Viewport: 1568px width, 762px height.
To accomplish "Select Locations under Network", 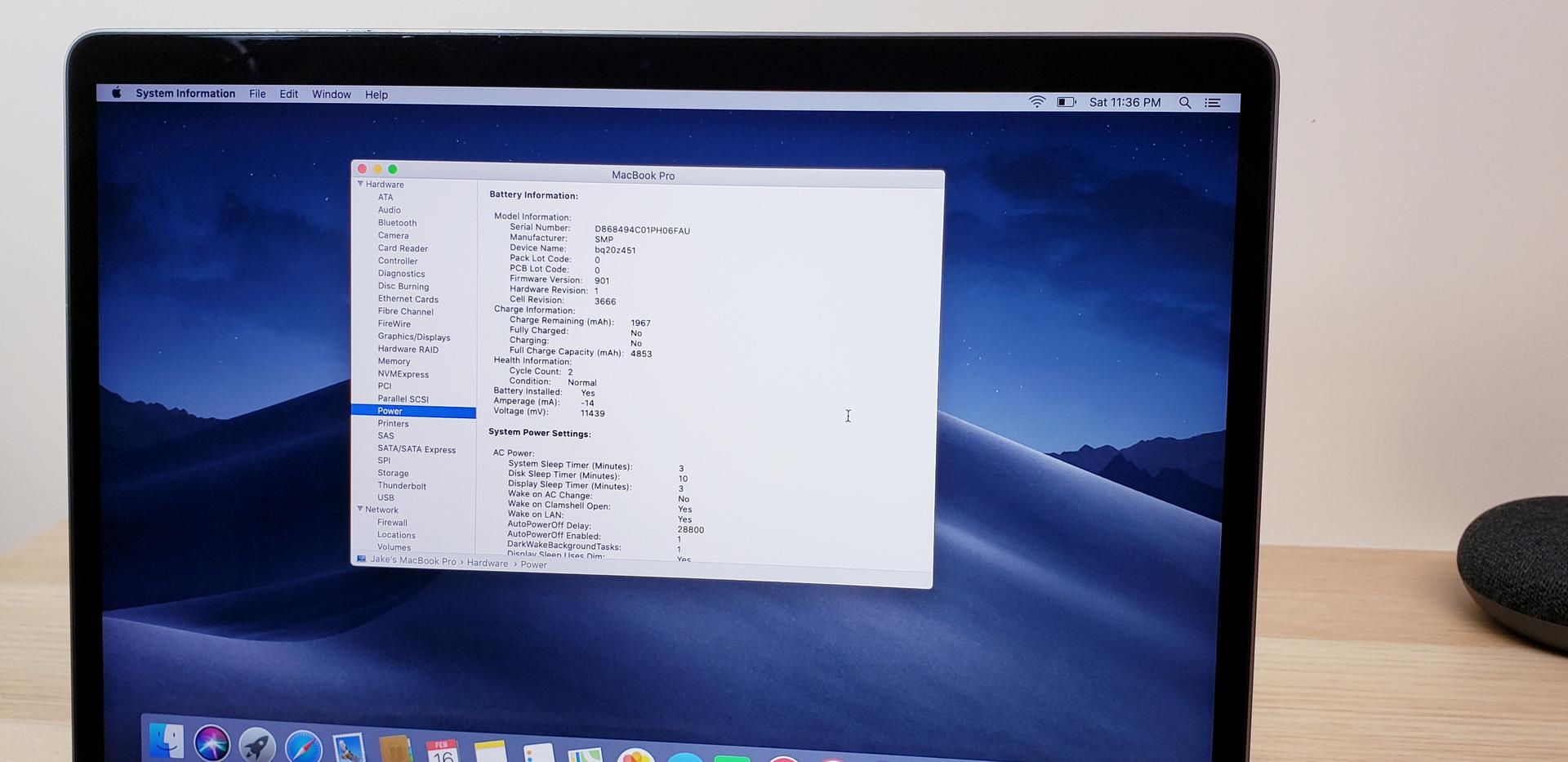I will point(396,535).
